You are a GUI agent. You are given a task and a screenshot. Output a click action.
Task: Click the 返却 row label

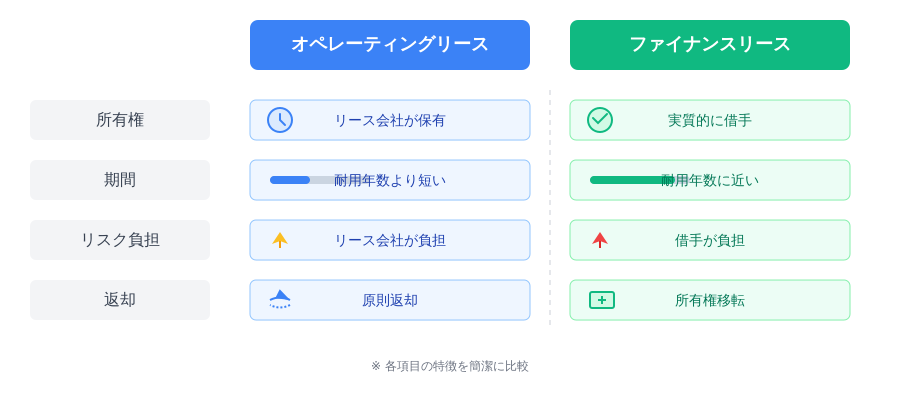120,300
